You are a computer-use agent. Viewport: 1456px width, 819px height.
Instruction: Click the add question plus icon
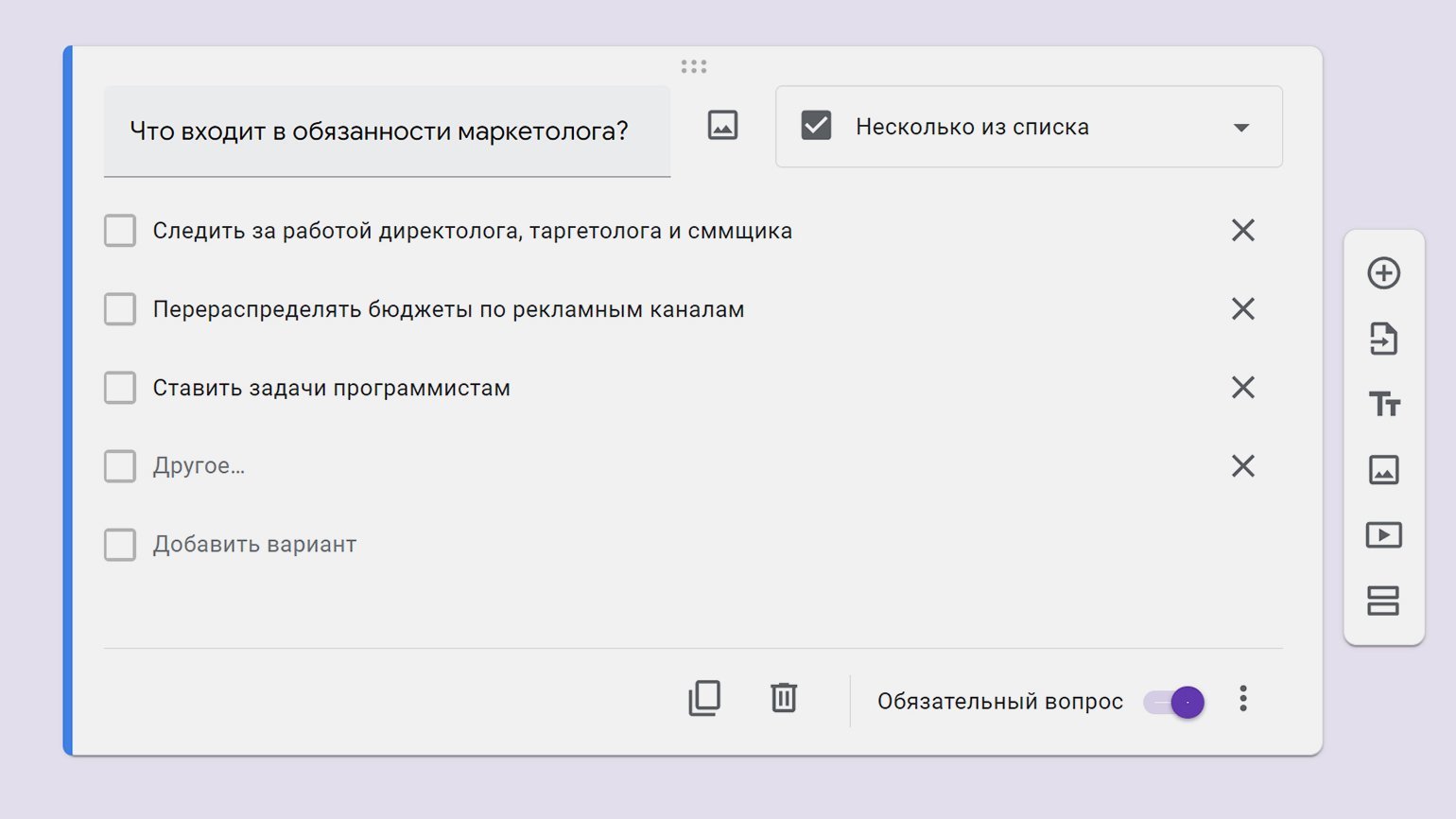(x=1383, y=273)
